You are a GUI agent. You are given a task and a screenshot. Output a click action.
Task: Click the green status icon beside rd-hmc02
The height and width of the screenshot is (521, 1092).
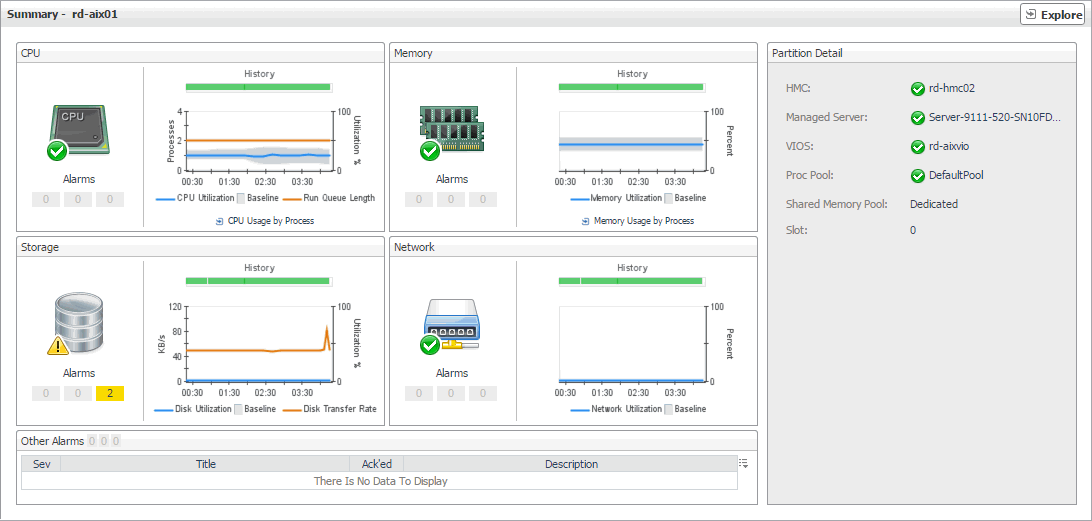(918, 89)
